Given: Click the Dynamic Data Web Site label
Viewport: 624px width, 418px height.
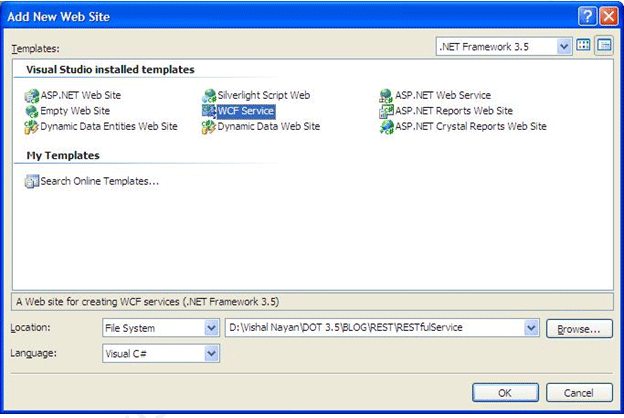Looking at the screenshot, I should tap(269, 126).
